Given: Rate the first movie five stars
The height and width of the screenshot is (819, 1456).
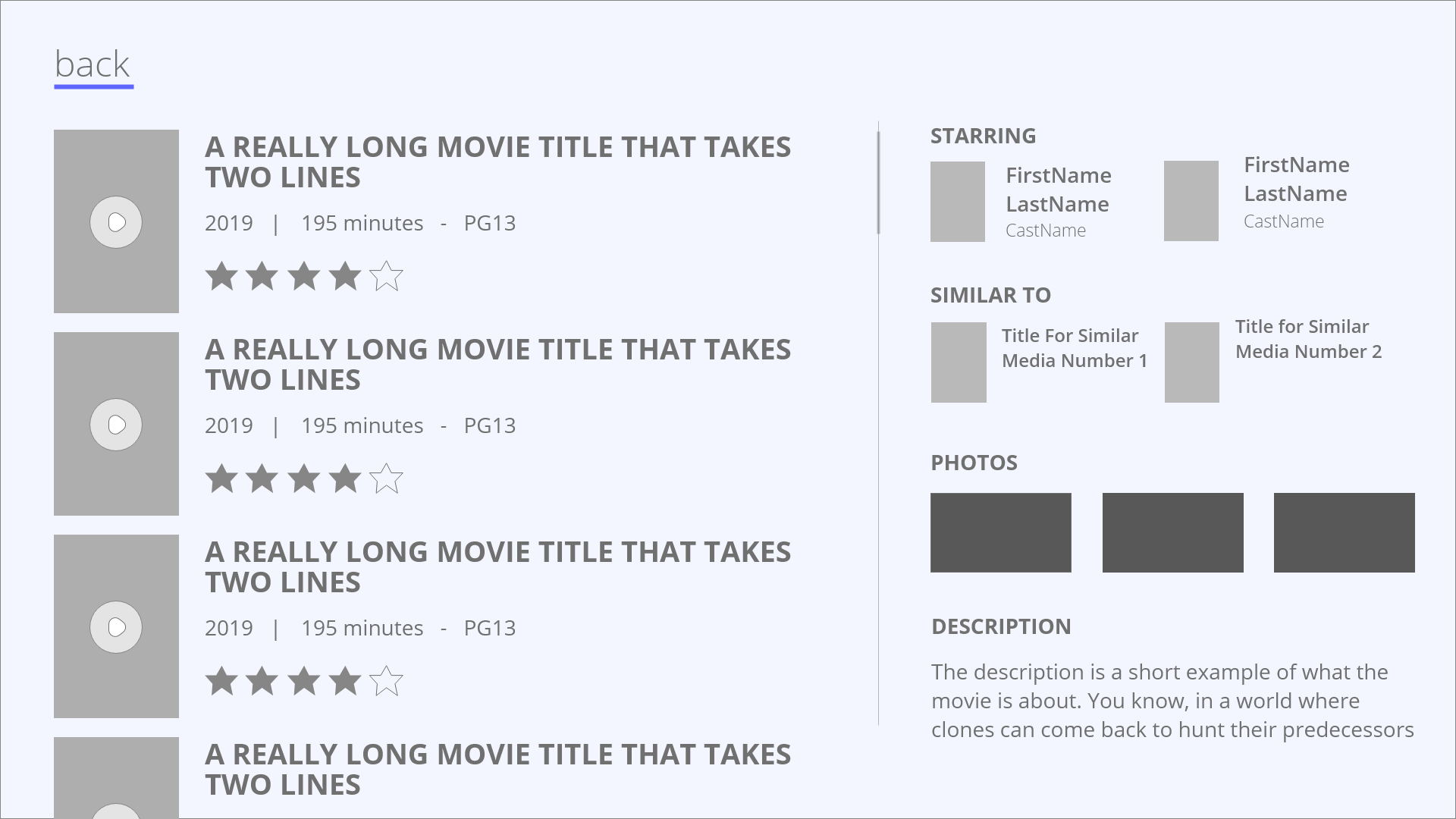Looking at the screenshot, I should 386,276.
